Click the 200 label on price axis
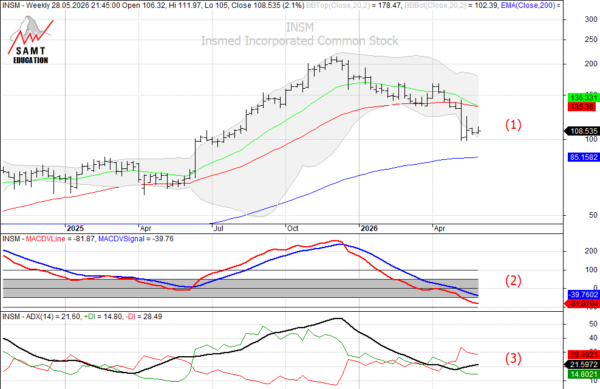600x389 pixels. [x=591, y=64]
